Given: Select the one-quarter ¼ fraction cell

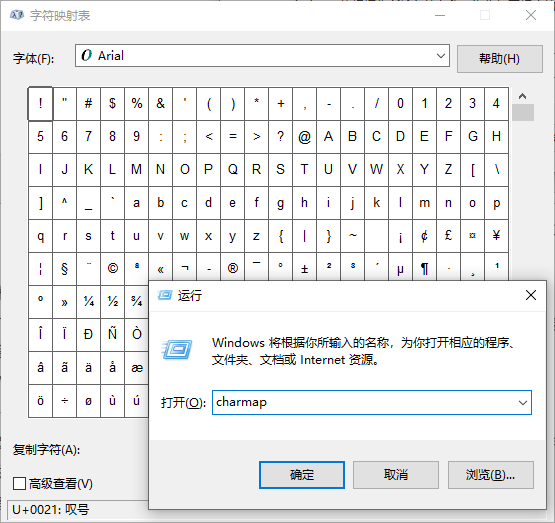Looking at the screenshot, I should point(88,302).
